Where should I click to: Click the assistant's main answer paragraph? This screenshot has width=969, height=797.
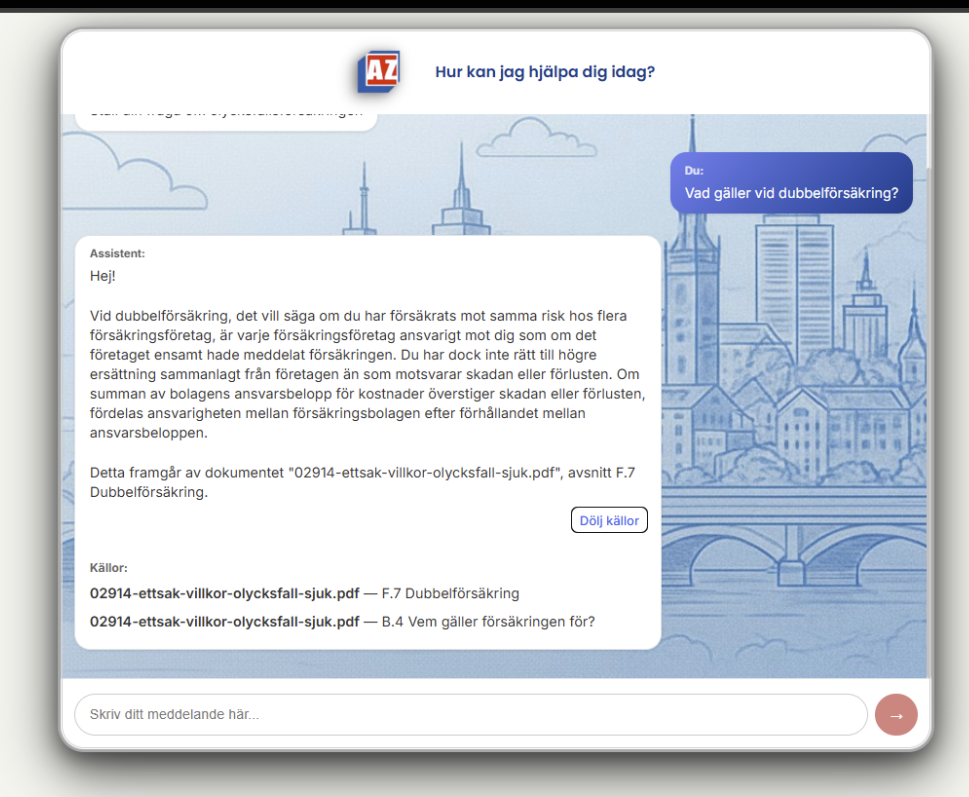click(367, 375)
